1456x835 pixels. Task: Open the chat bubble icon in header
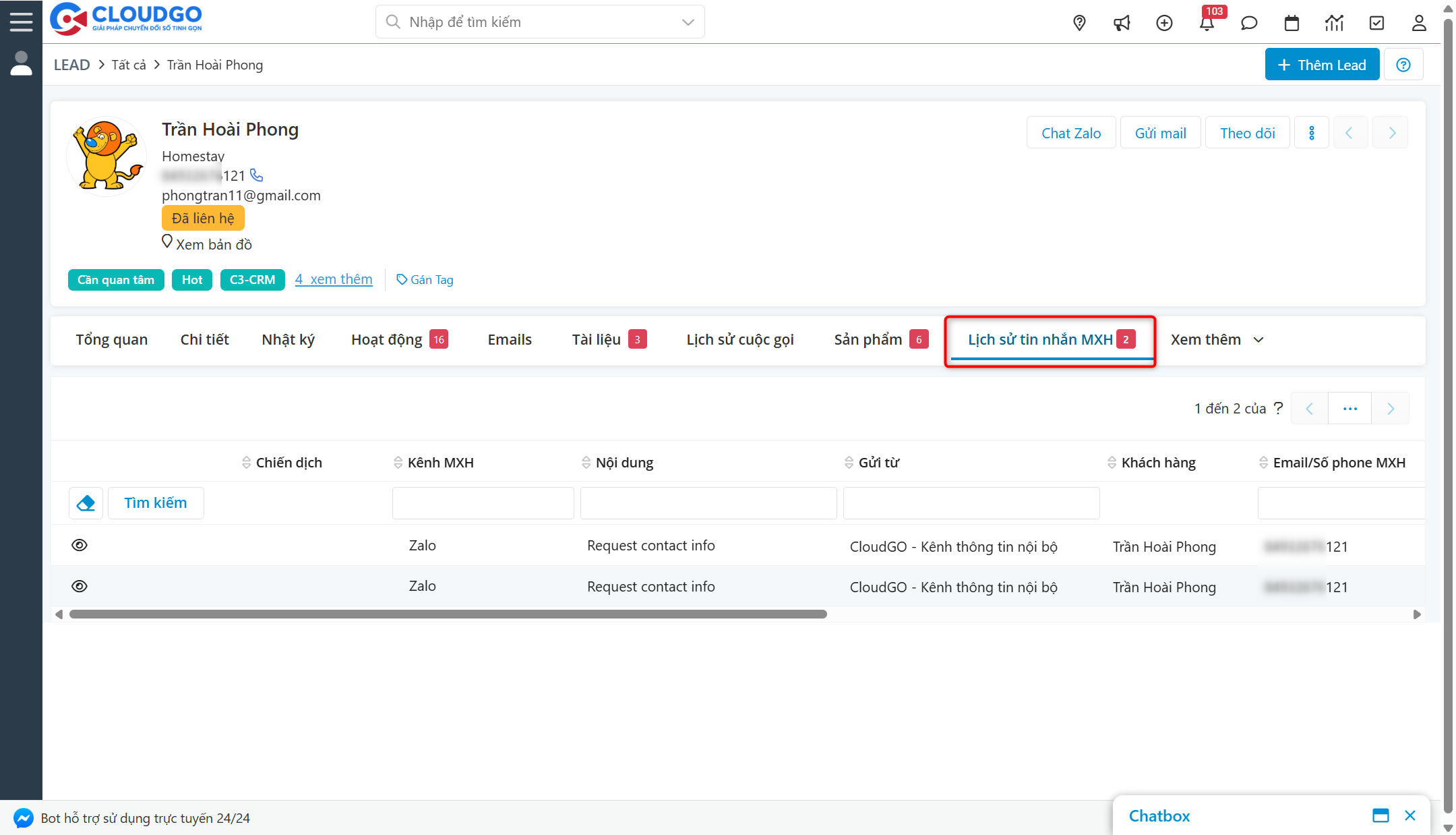coord(1249,24)
